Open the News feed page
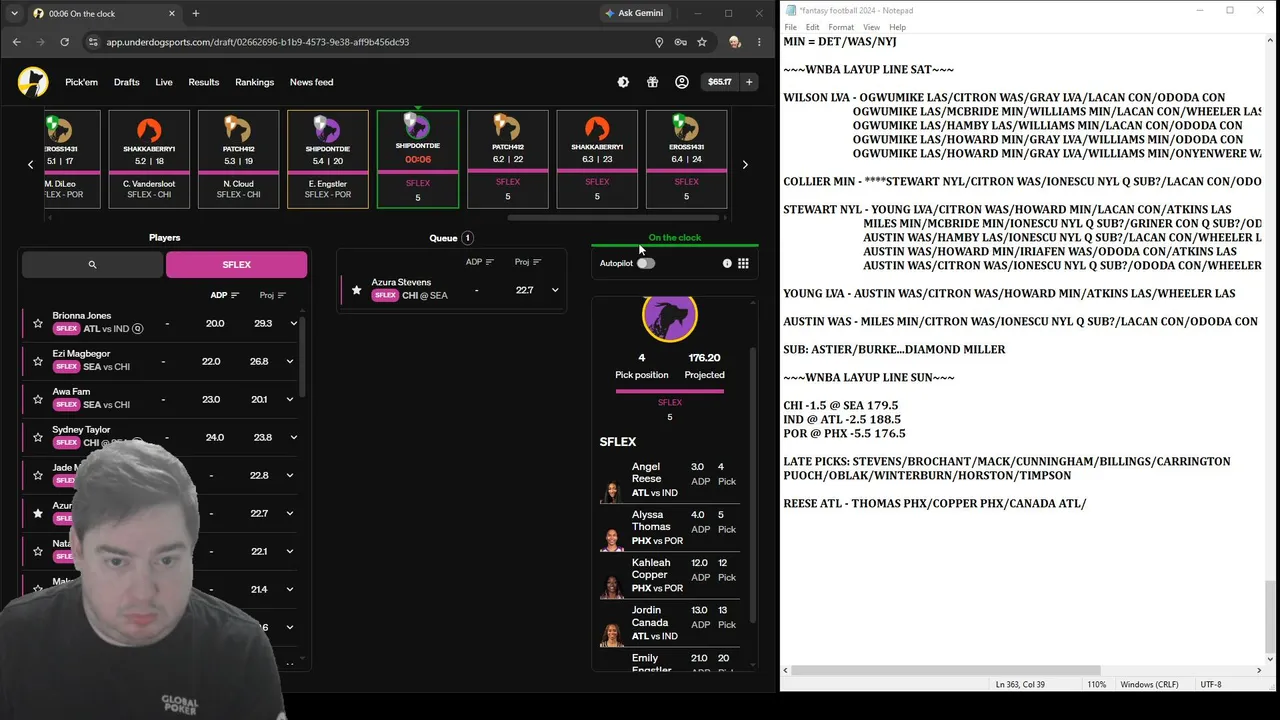 pyautogui.click(x=311, y=82)
